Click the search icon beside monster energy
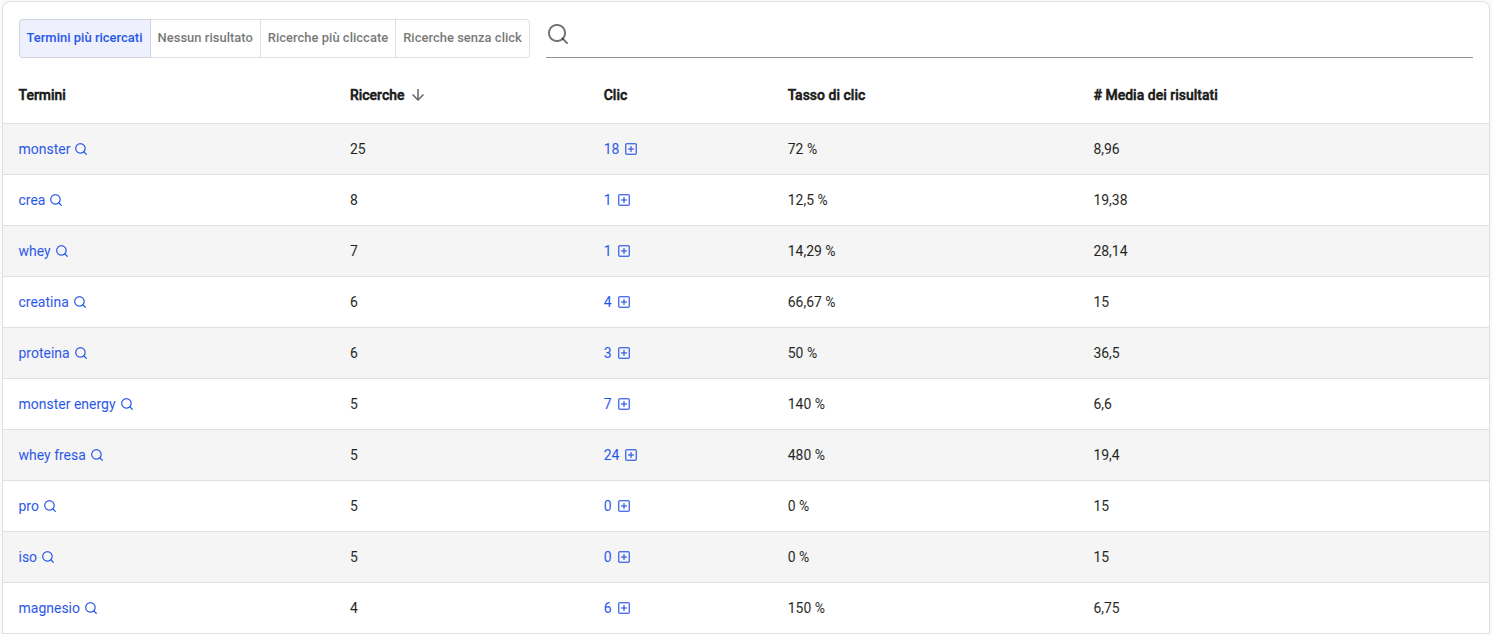Image resolution: width=1492 pixels, height=634 pixels. point(127,404)
